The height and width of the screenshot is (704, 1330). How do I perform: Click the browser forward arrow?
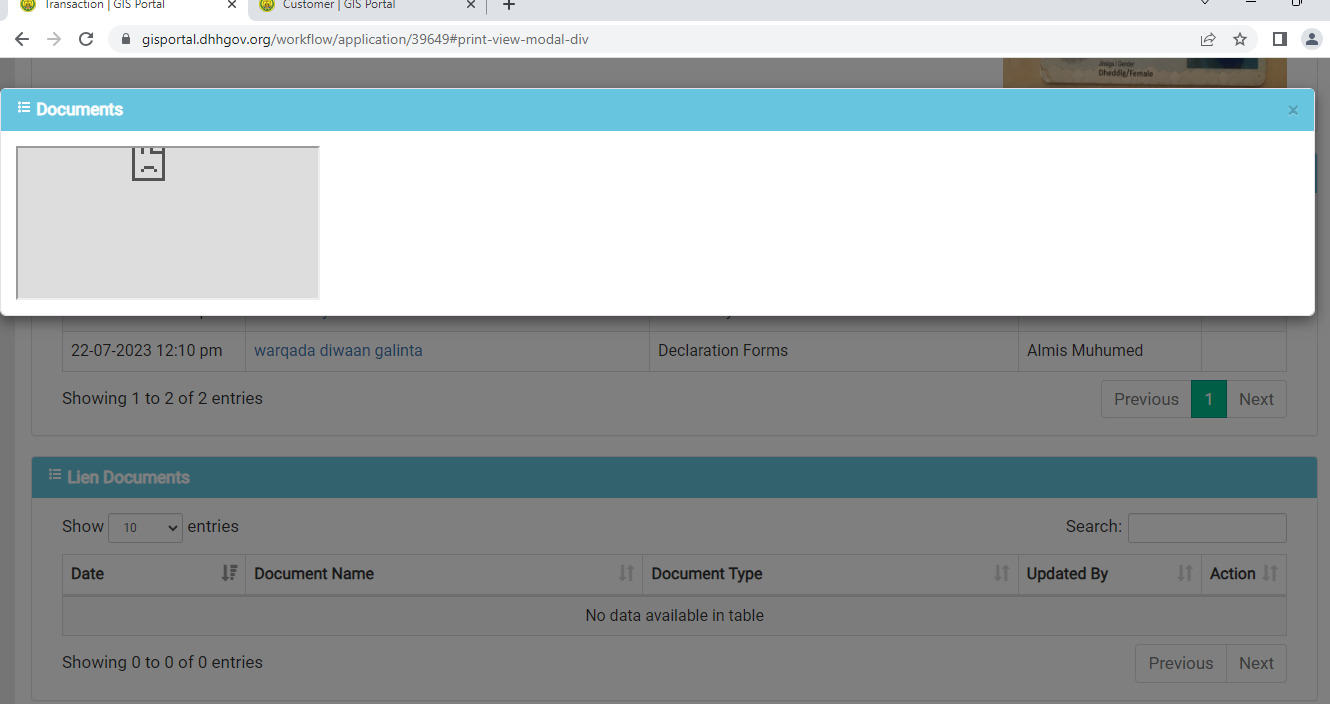[x=54, y=39]
